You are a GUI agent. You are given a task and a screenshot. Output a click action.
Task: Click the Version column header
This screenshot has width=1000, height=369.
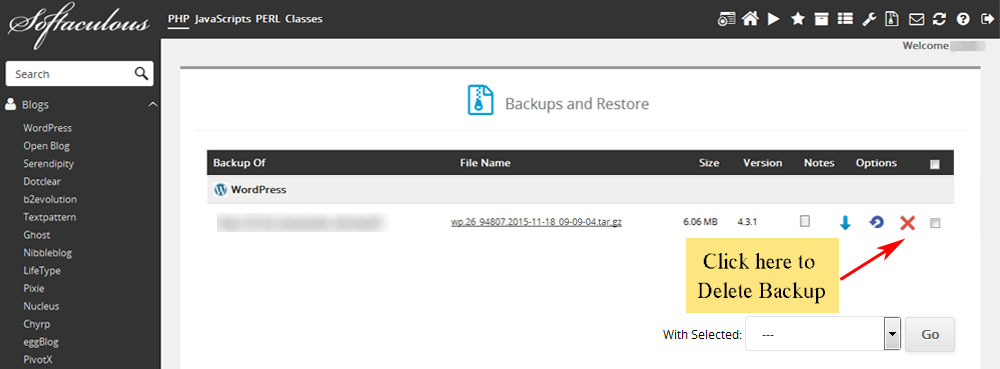[763, 163]
